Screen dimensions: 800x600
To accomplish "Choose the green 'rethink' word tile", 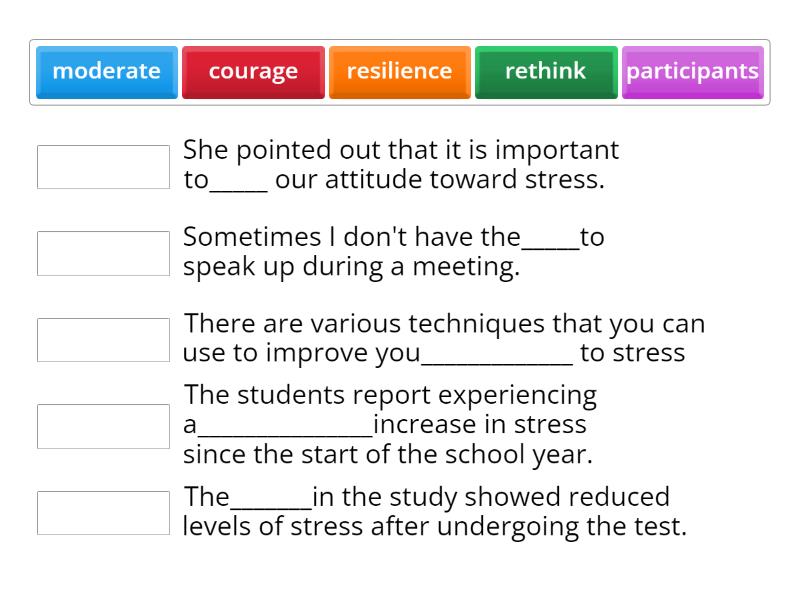I will tap(546, 72).
